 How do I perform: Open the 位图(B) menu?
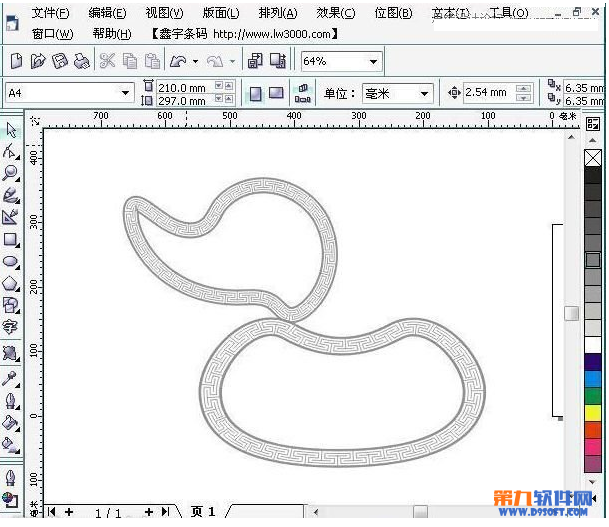[393, 13]
